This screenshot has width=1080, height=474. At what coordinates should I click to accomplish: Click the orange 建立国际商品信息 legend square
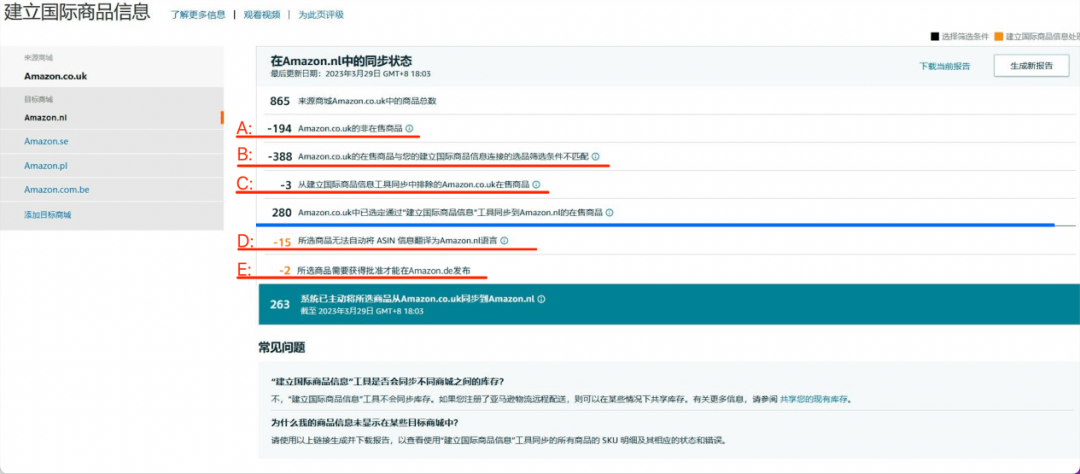999,36
